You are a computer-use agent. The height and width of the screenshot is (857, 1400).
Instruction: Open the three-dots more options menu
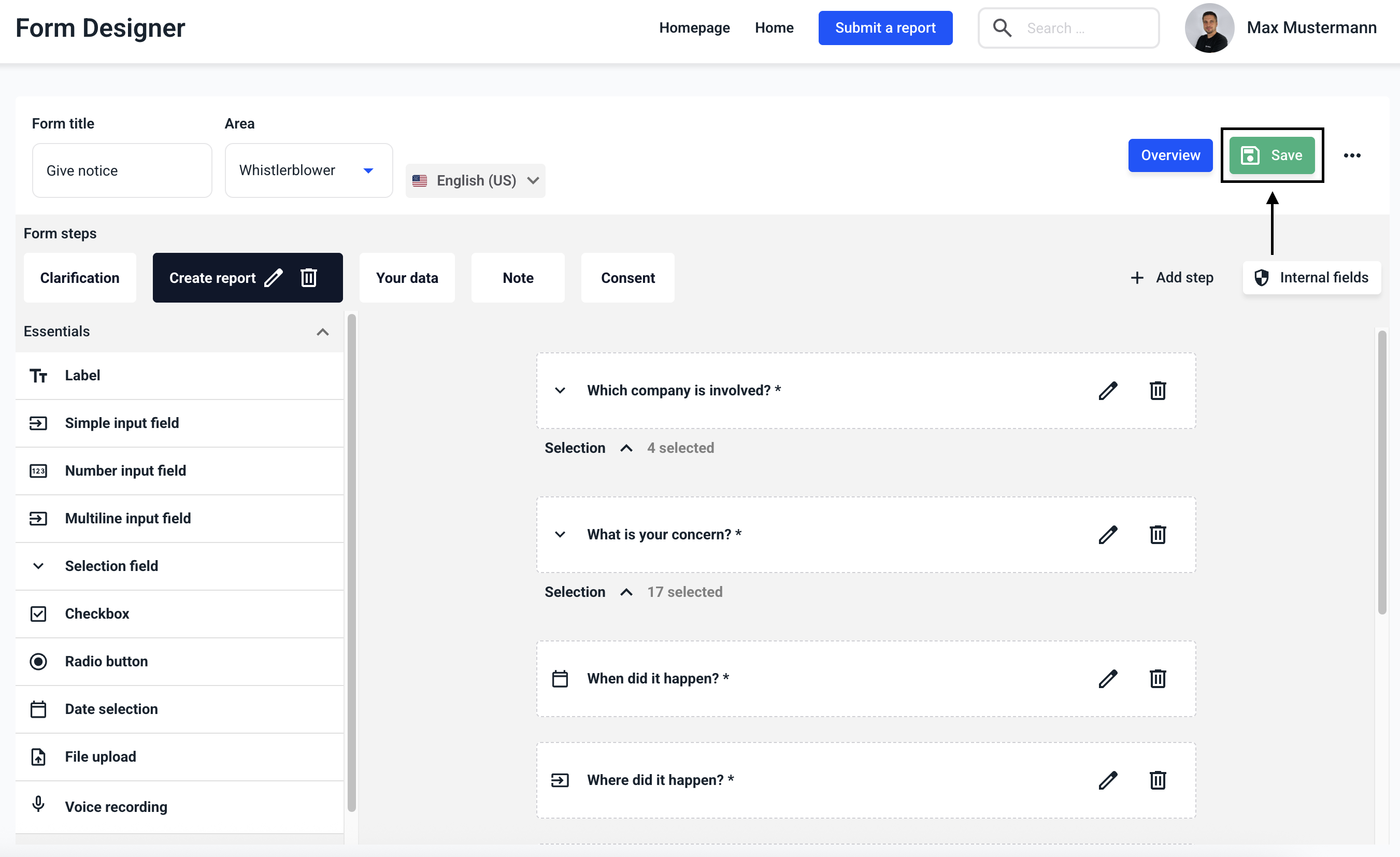click(1352, 155)
